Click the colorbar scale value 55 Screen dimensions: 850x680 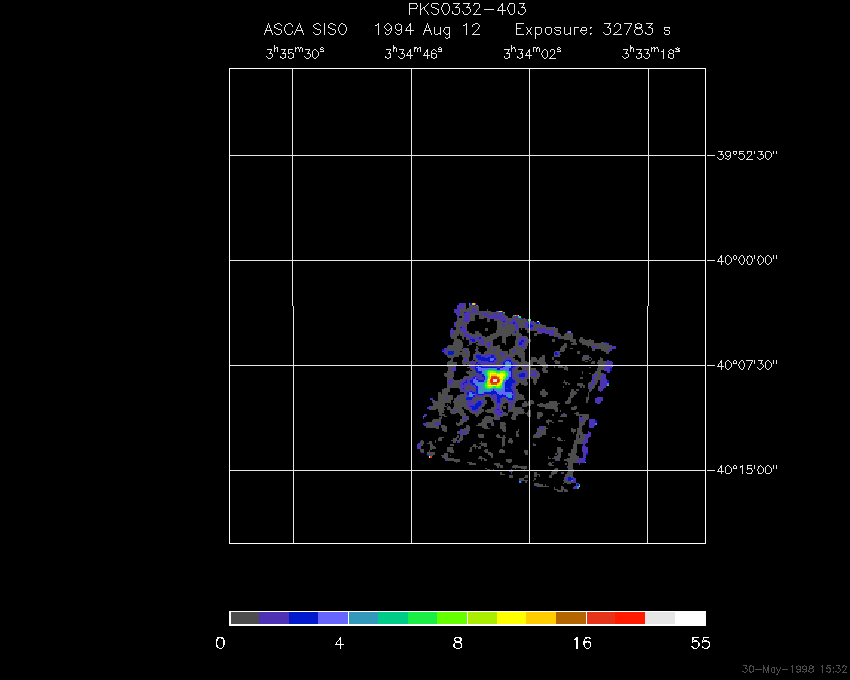point(700,644)
